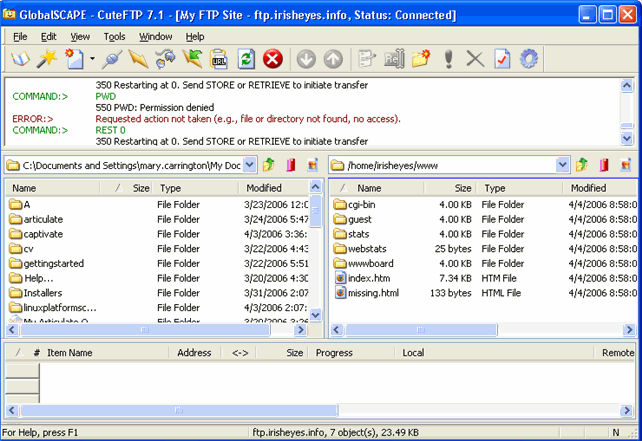This screenshot has height=441, width=642.
Task: Click the Reconnect icon in toolbar
Action: point(165,59)
